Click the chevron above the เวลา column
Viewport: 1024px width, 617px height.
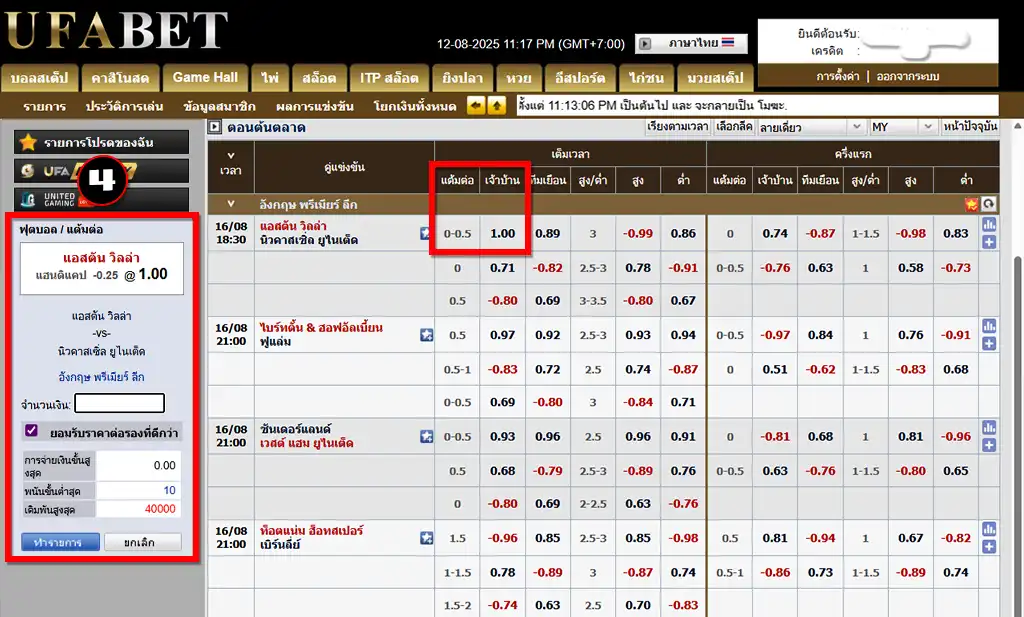point(231,155)
